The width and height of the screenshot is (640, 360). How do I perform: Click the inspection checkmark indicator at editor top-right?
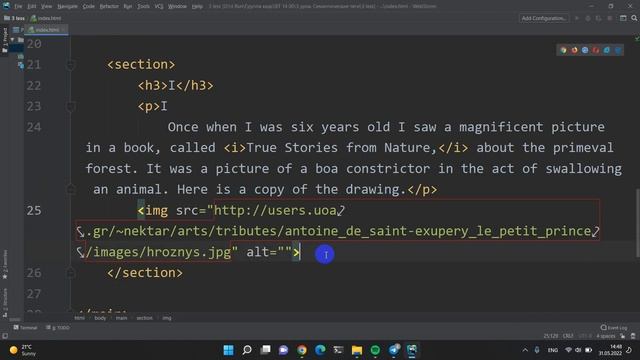coord(637,38)
